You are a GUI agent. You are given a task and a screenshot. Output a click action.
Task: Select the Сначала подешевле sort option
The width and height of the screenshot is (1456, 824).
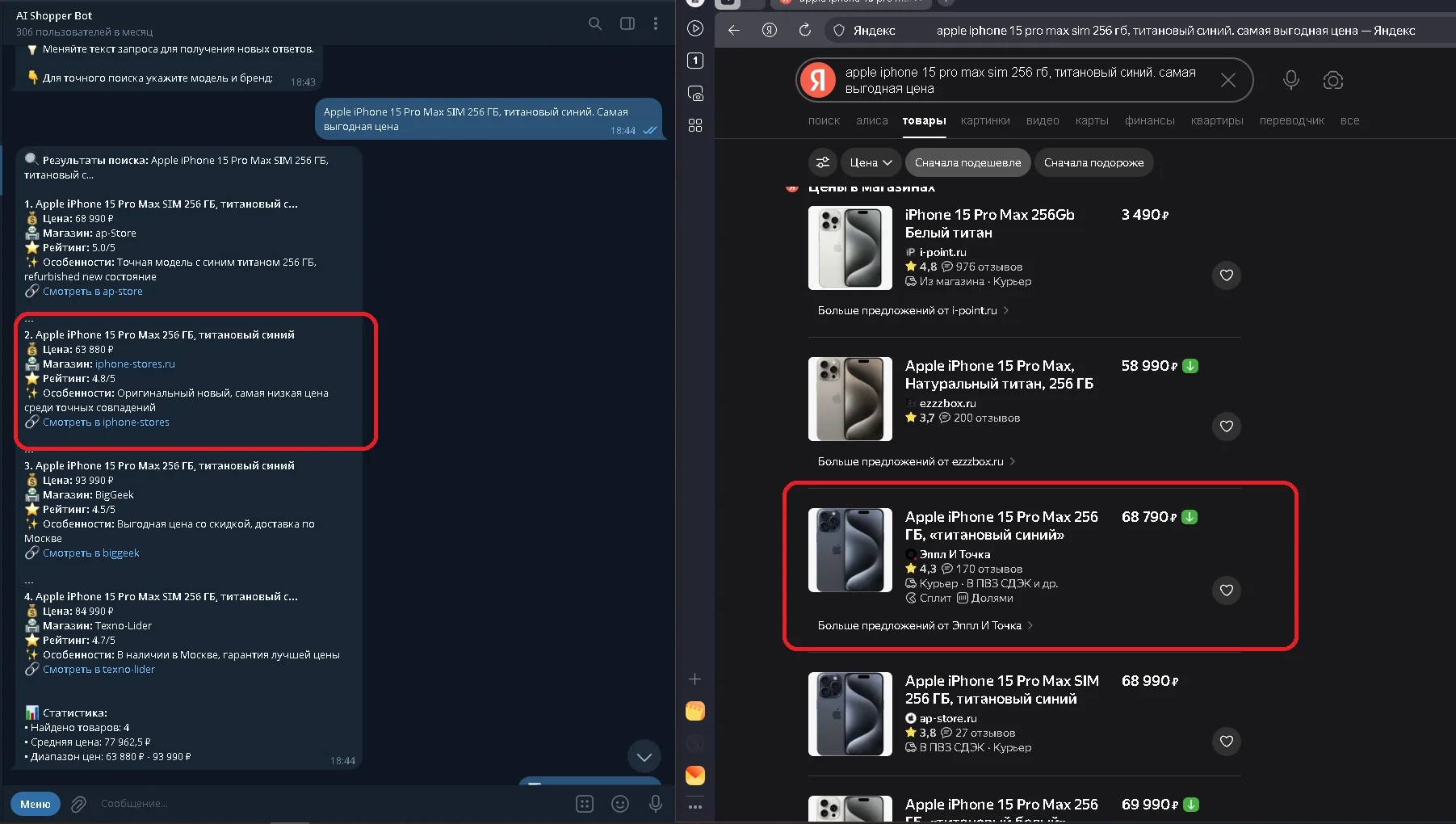point(967,162)
